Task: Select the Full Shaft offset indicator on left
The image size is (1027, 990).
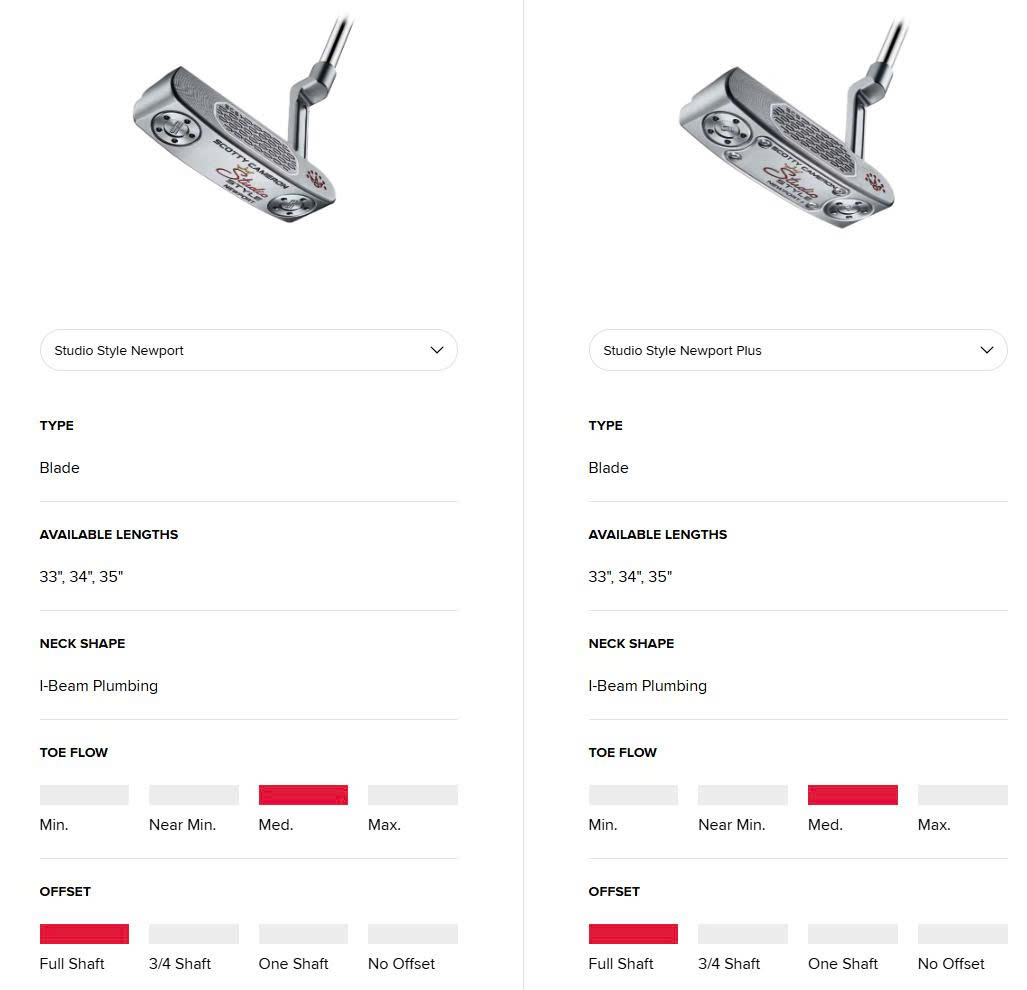Action: point(84,933)
